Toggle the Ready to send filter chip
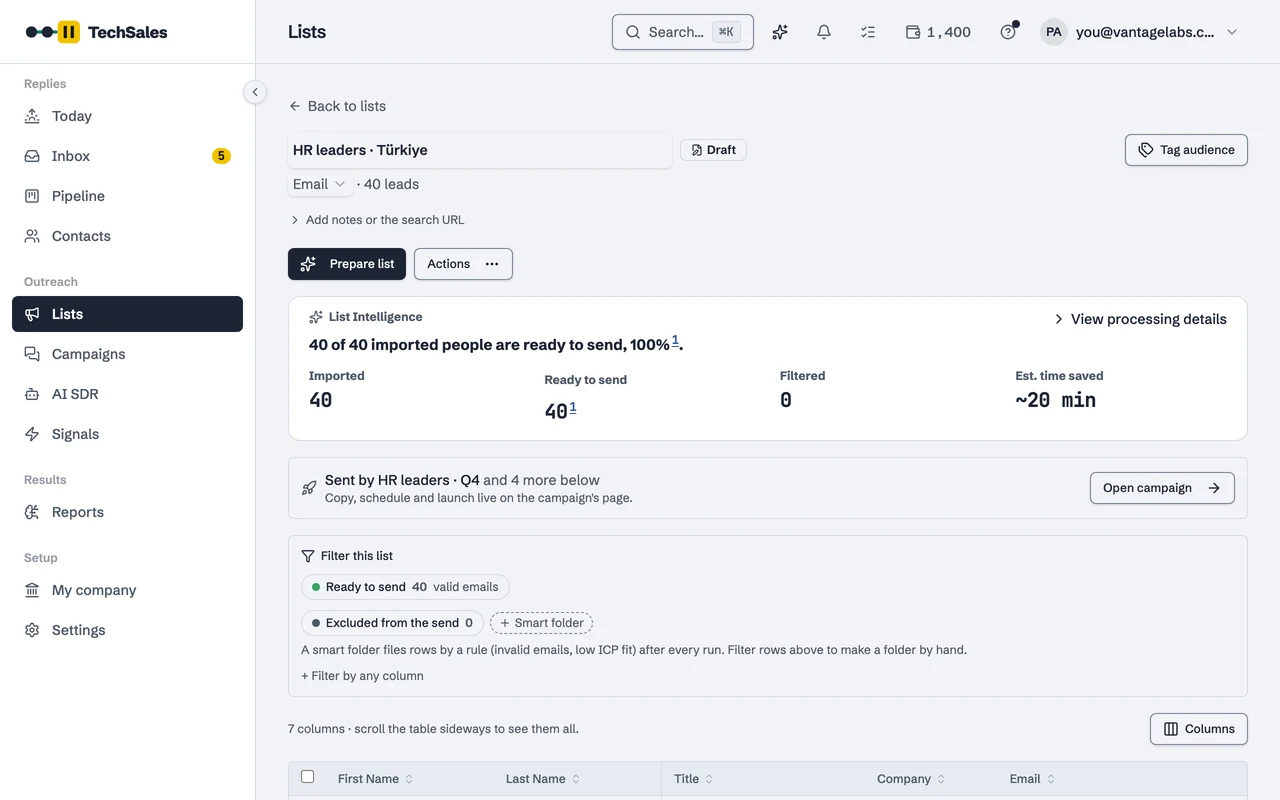Viewport: 1280px width, 800px height. [405, 587]
